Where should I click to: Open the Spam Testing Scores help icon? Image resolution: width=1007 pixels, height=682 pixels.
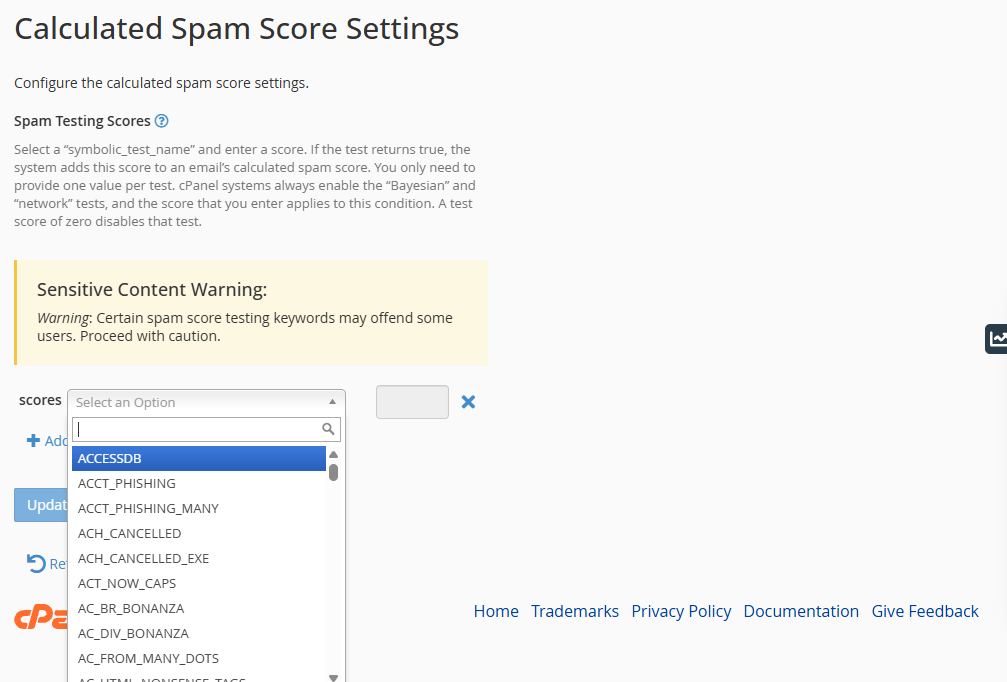(161, 121)
